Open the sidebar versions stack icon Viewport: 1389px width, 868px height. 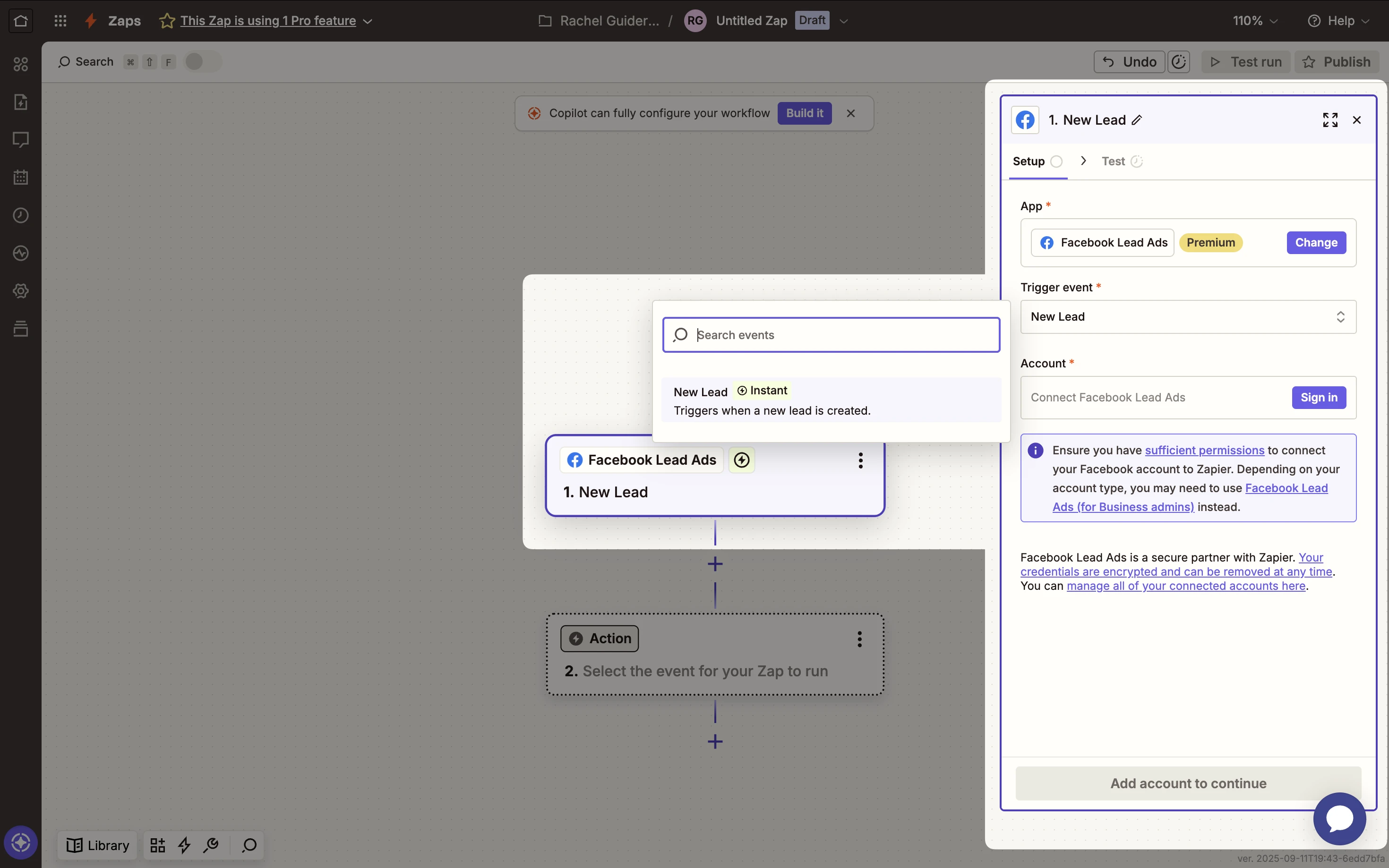21,329
